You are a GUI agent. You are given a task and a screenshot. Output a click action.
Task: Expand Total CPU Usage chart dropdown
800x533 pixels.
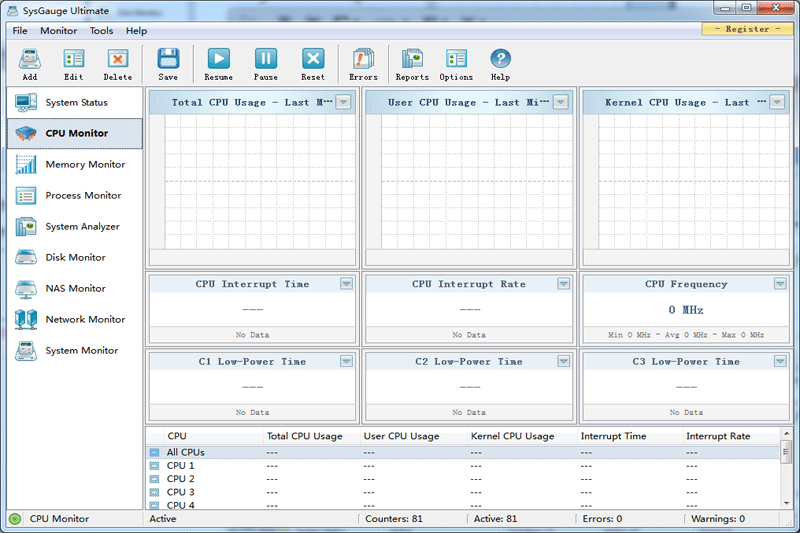click(344, 102)
